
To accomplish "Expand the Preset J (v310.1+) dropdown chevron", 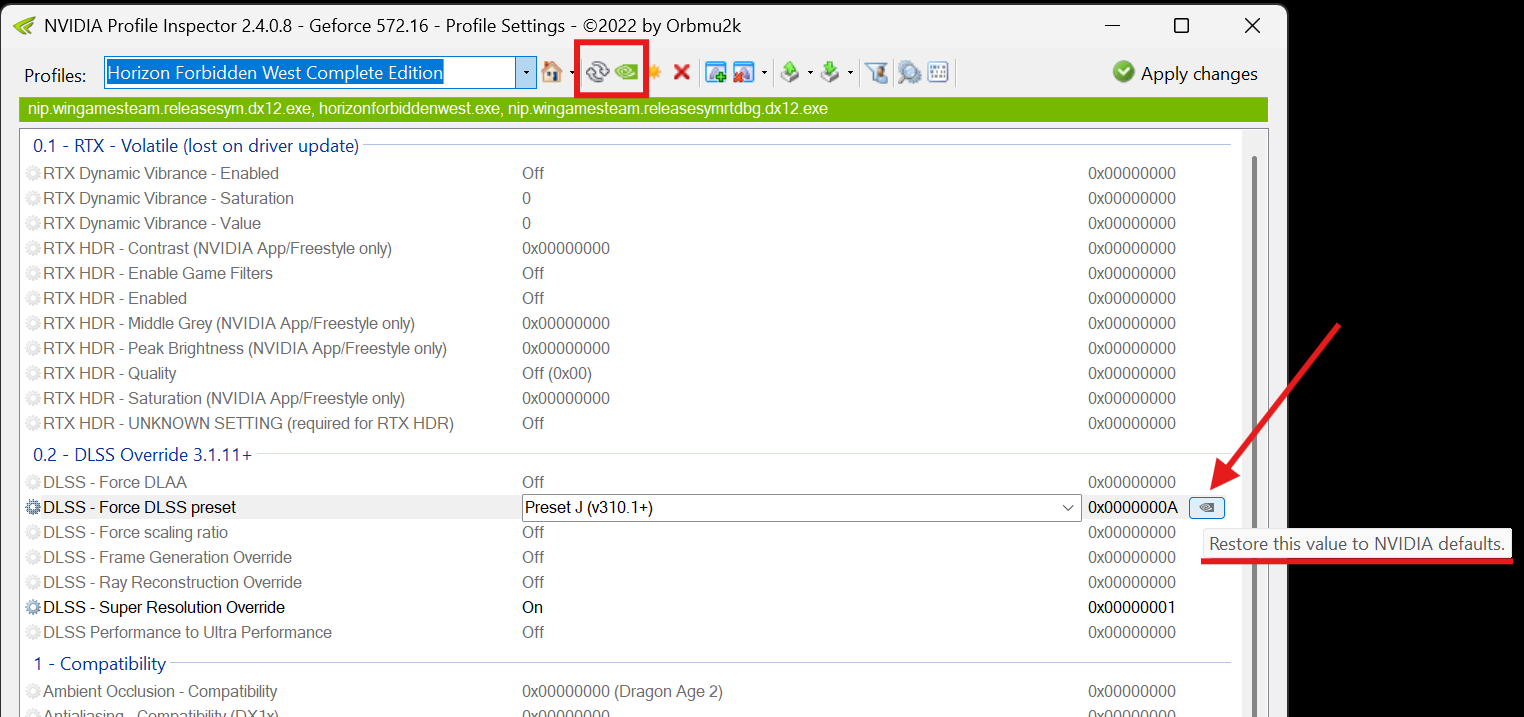I will [1068, 508].
